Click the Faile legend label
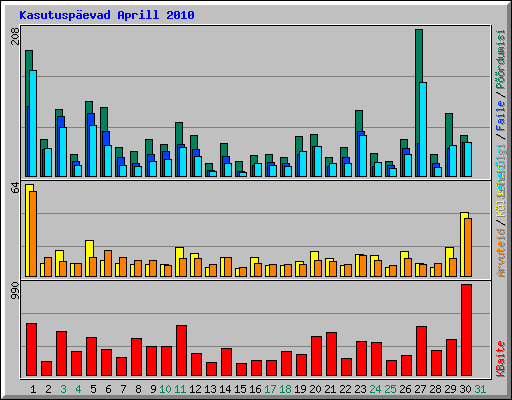The width and height of the screenshot is (512, 400). pyautogui.click(x=501, y=116)
